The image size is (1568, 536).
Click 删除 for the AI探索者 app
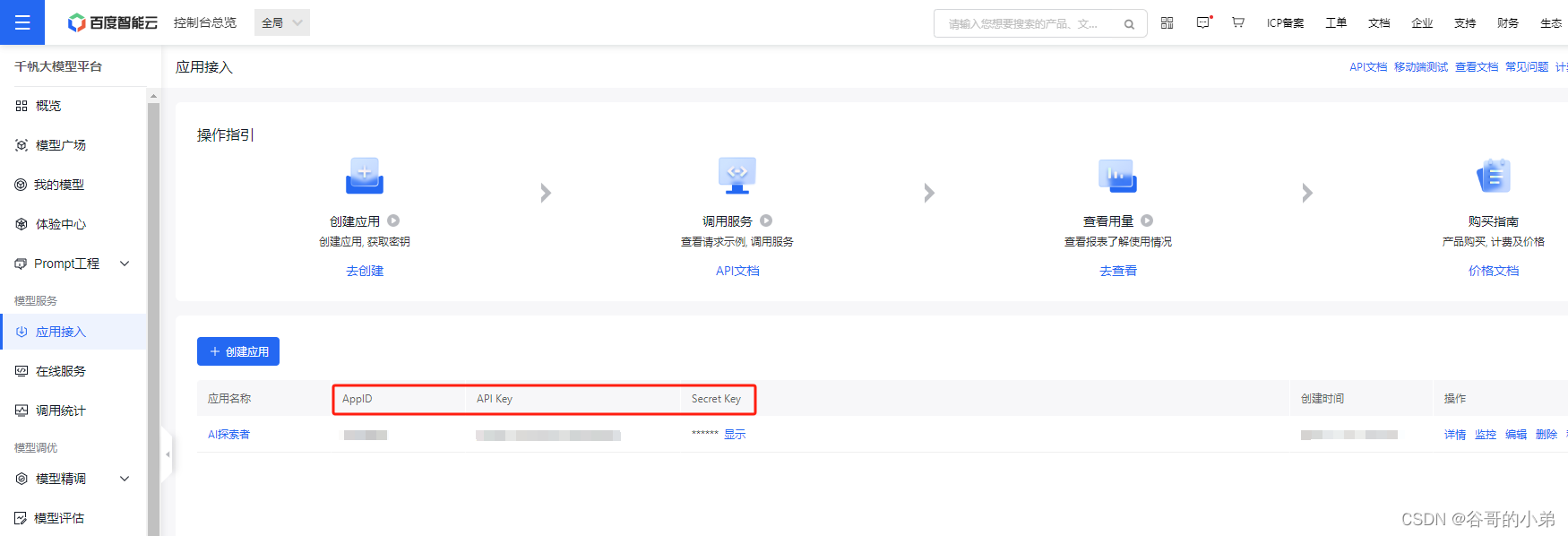(1546, 435)
